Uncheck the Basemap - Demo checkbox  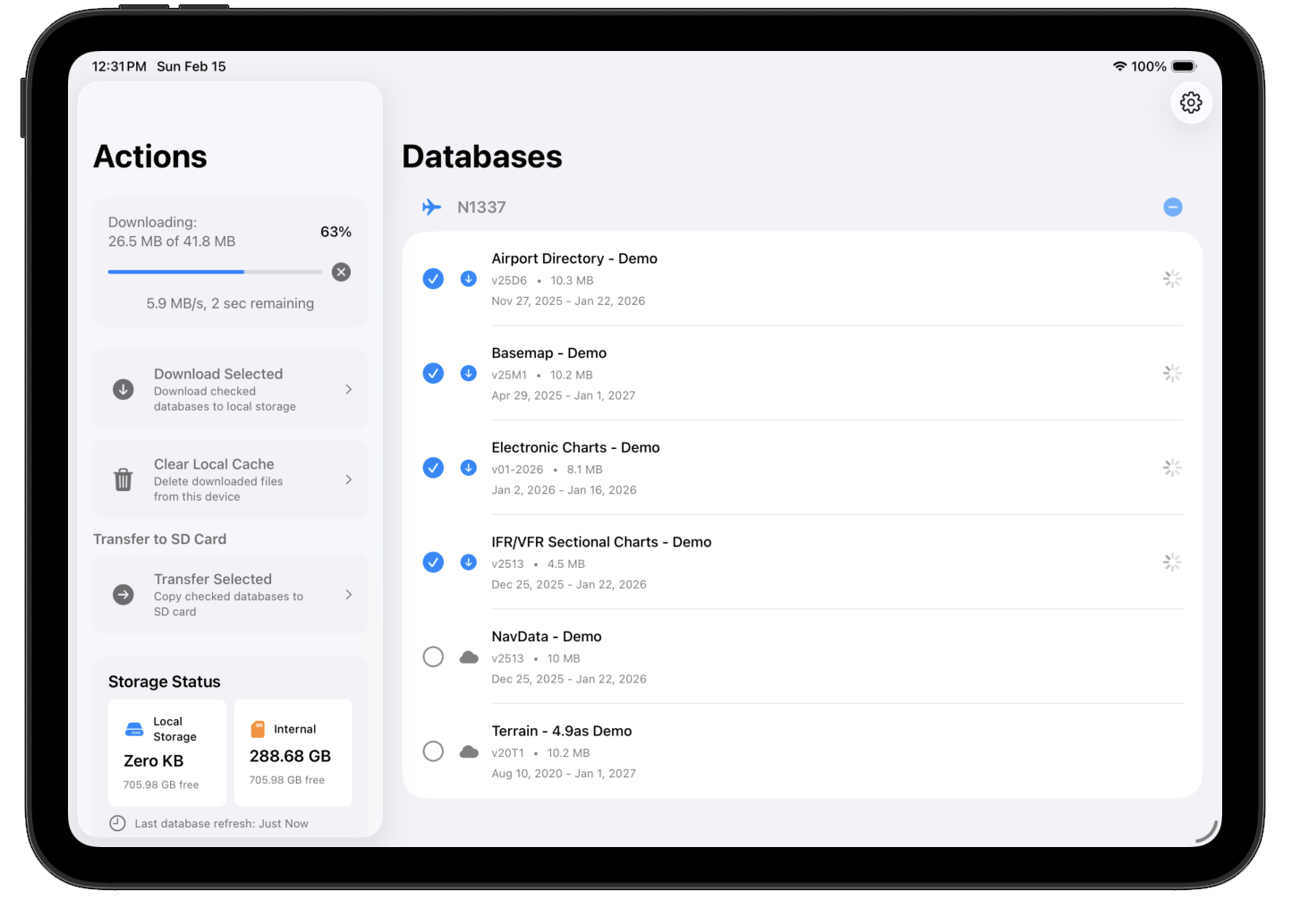click(433, 373)
